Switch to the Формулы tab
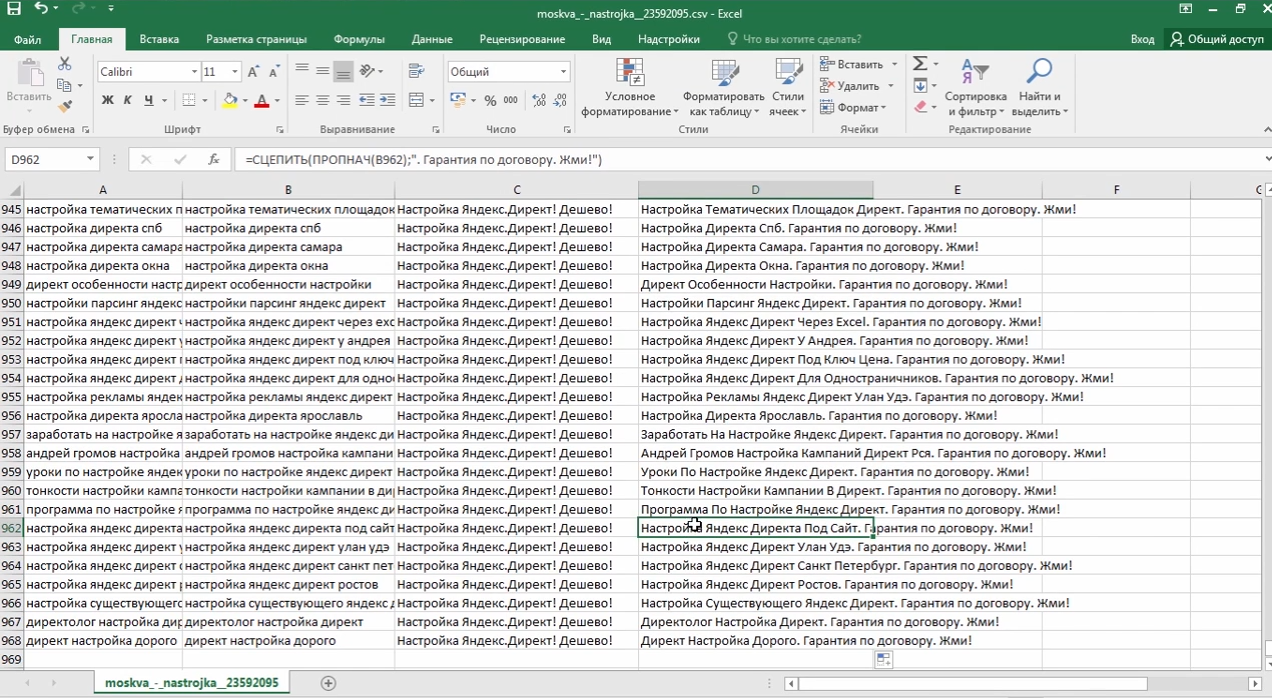 359,39
